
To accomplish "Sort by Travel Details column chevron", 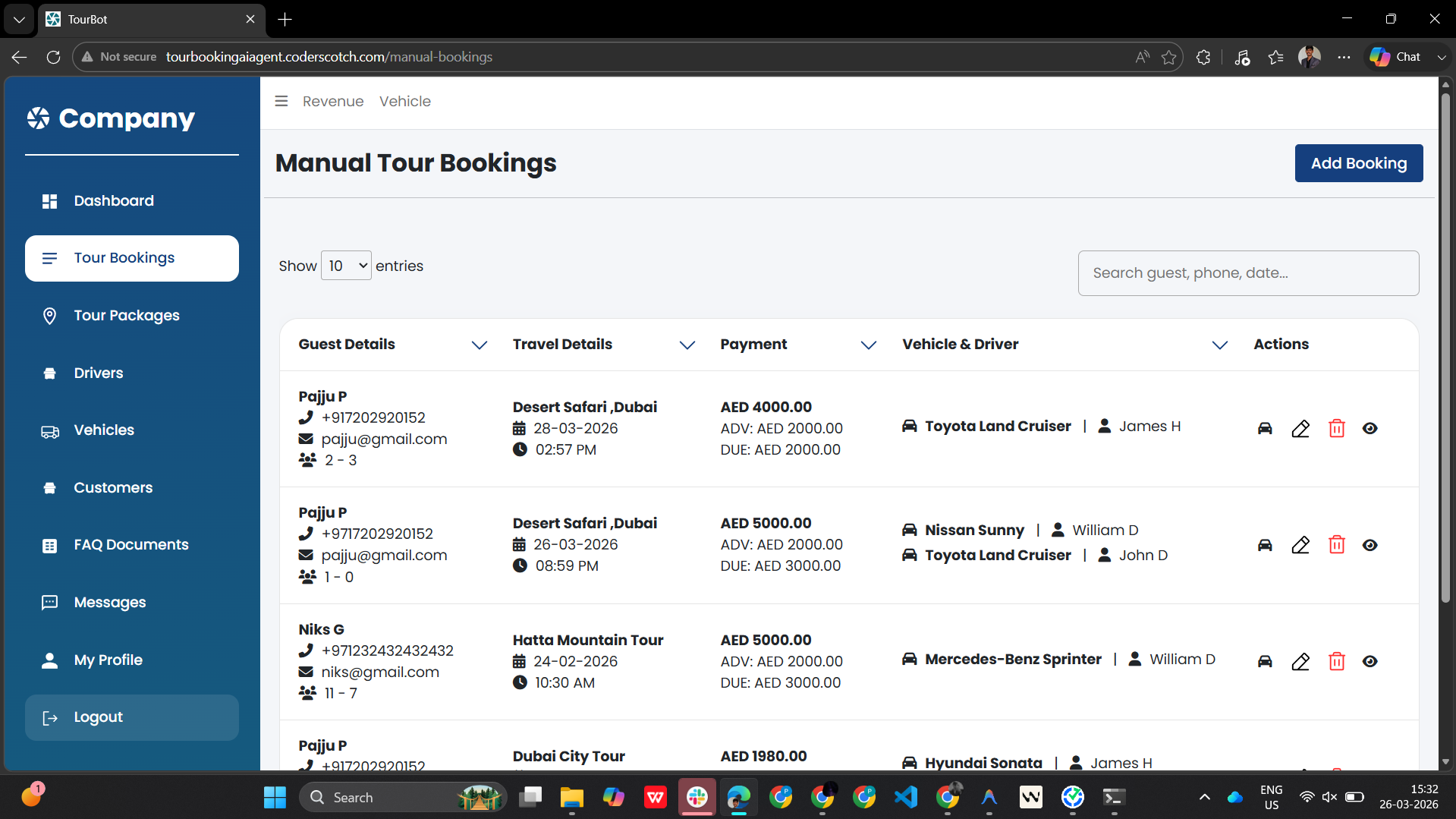I will 687,345.
